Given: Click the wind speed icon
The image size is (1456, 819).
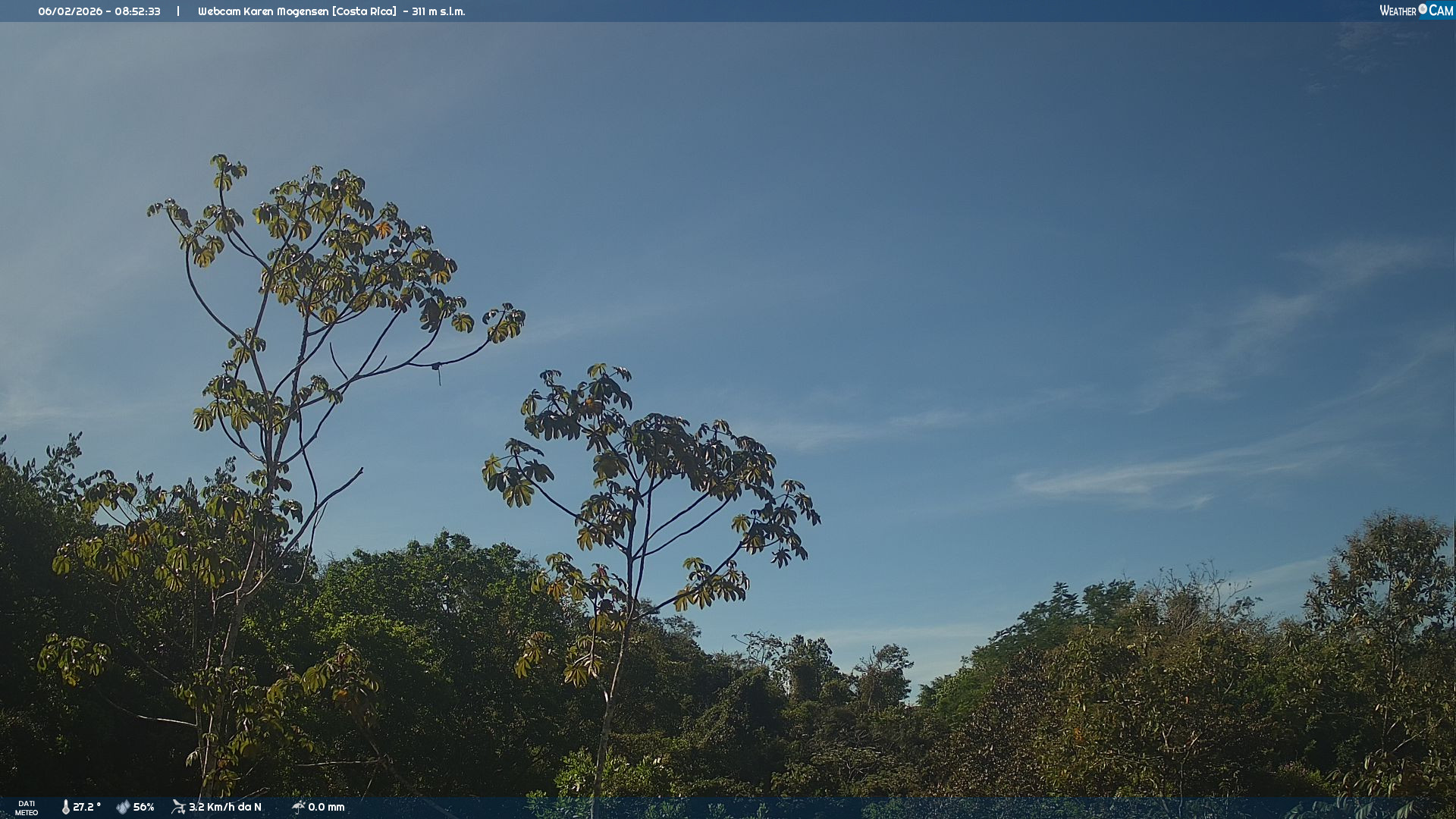Looking at the screenshot, I should click(178, 807).
